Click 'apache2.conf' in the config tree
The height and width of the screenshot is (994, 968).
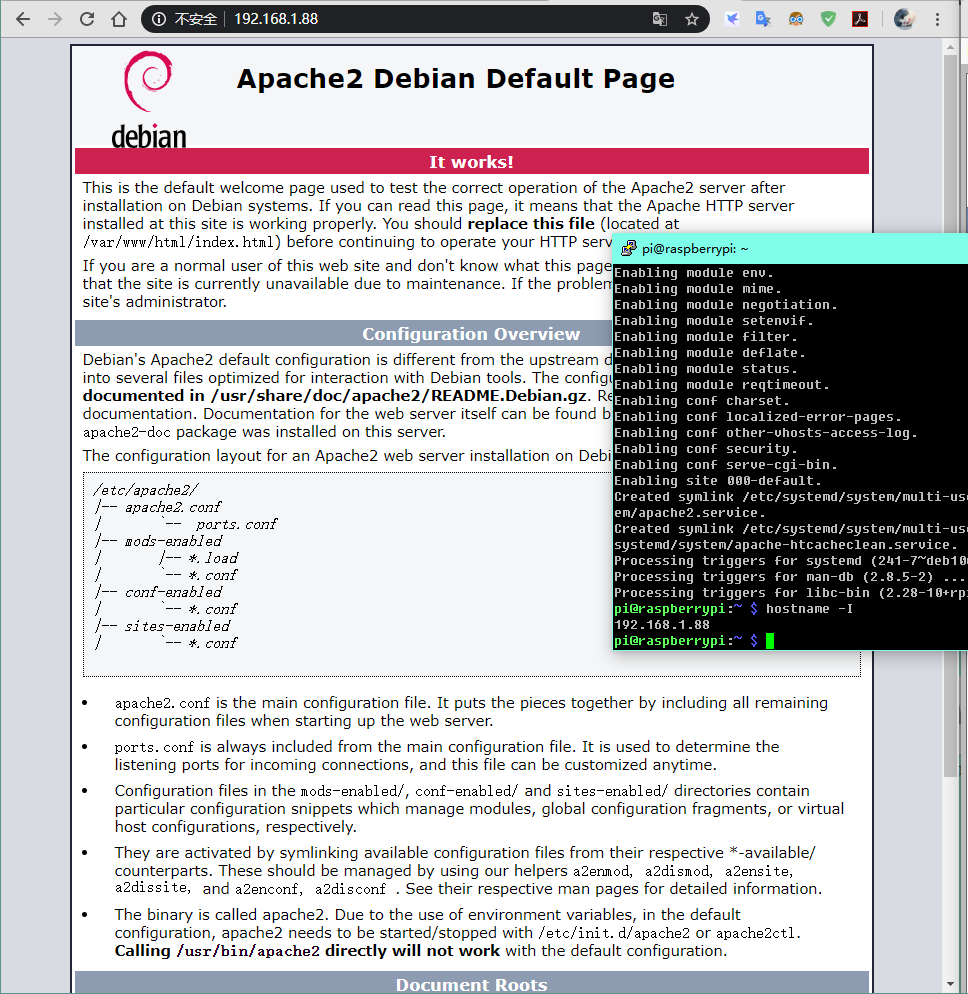tap(172, 507)
